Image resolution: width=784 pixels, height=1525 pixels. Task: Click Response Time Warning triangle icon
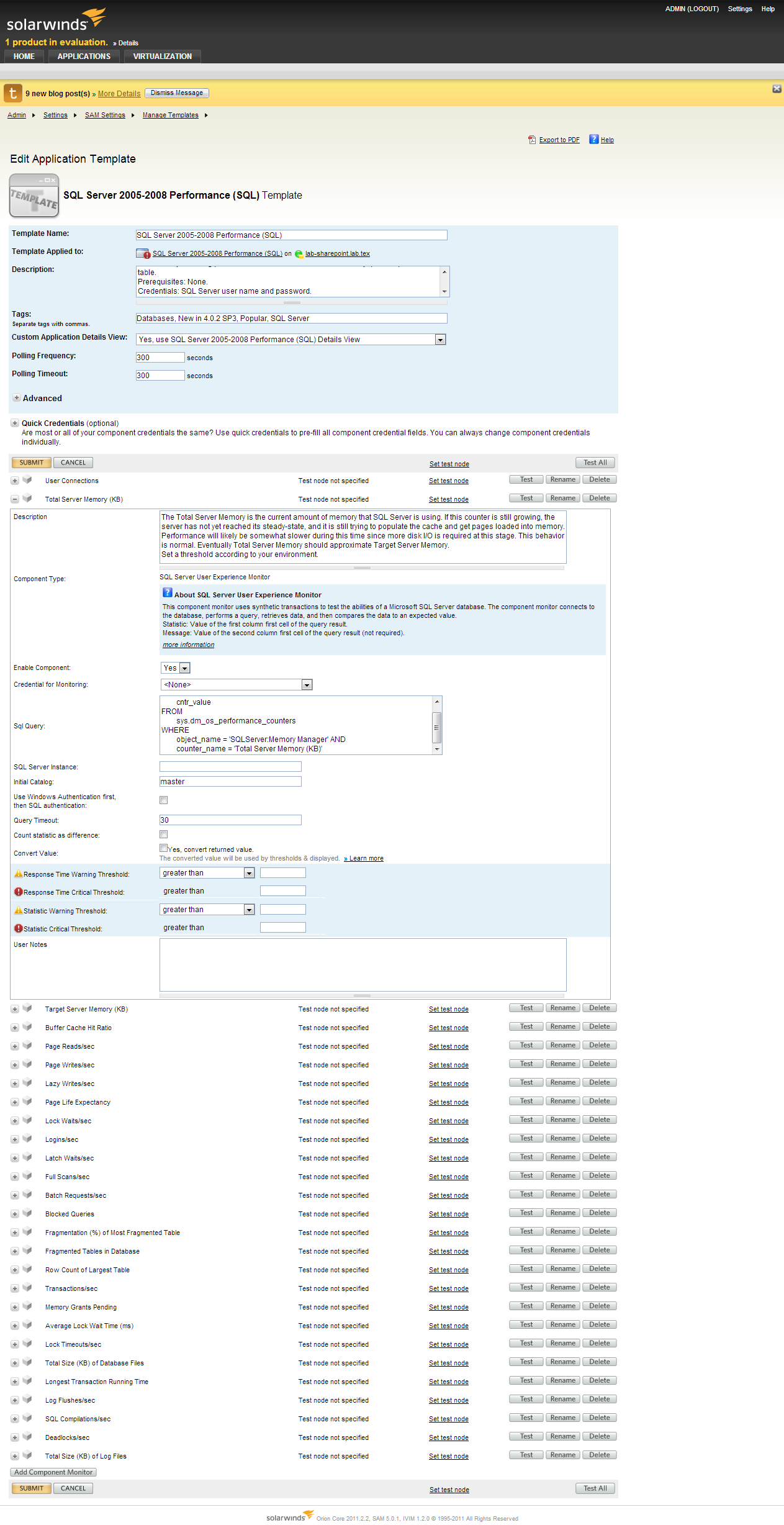tap(19, 874)
